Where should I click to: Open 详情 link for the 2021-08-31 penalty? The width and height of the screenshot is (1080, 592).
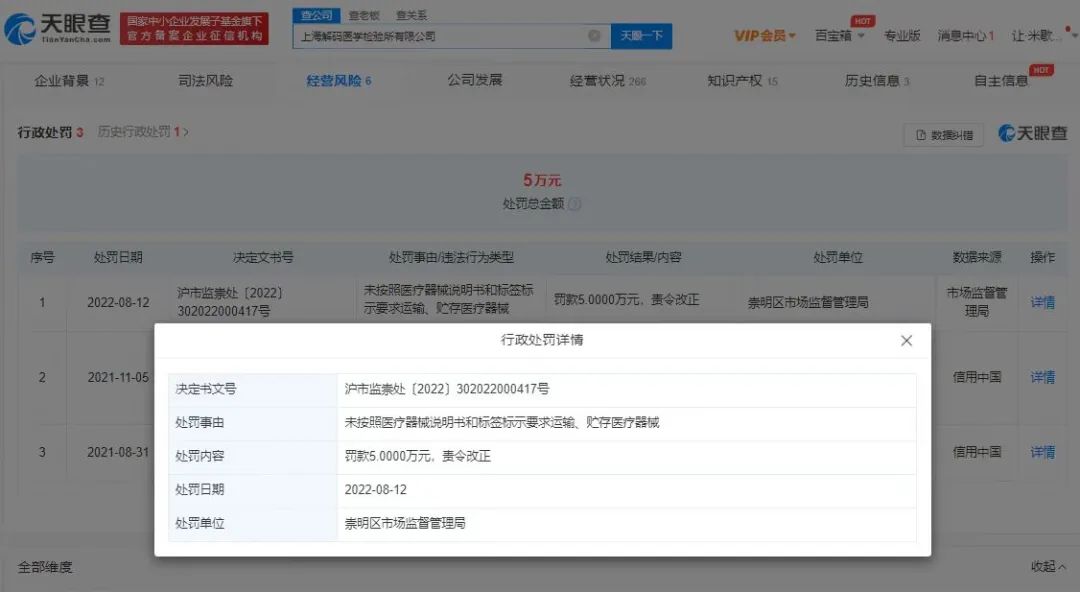click(1042, 452)
